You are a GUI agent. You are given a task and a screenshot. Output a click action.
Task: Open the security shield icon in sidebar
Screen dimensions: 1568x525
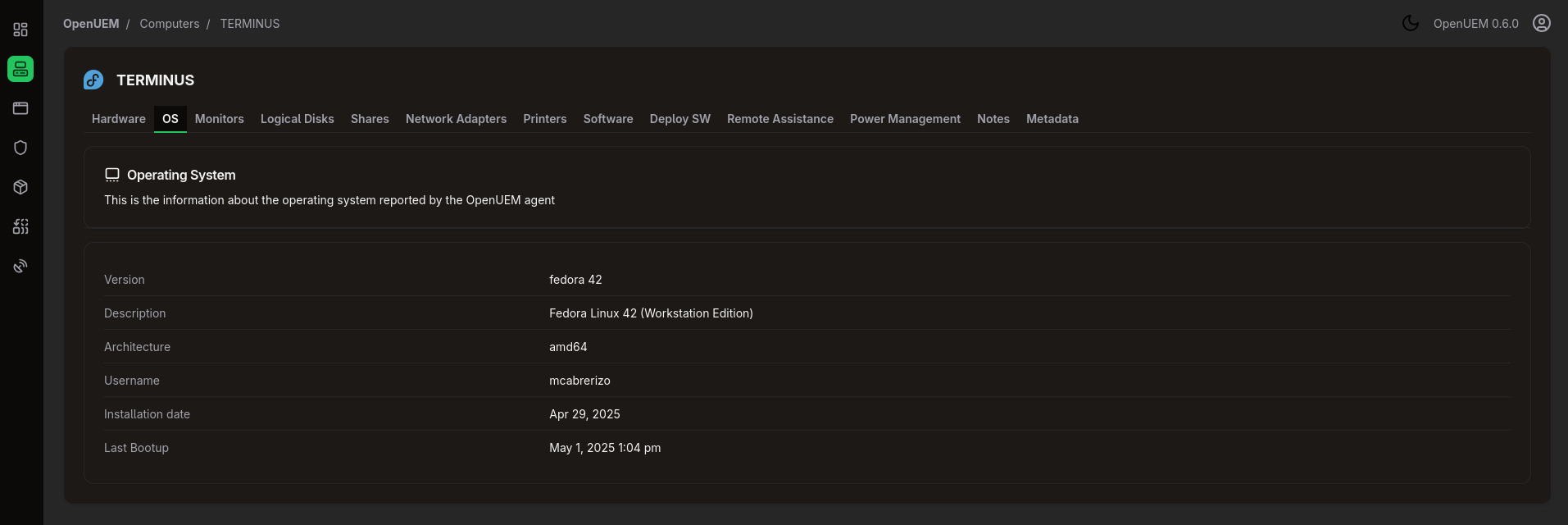tap(20, 148)
